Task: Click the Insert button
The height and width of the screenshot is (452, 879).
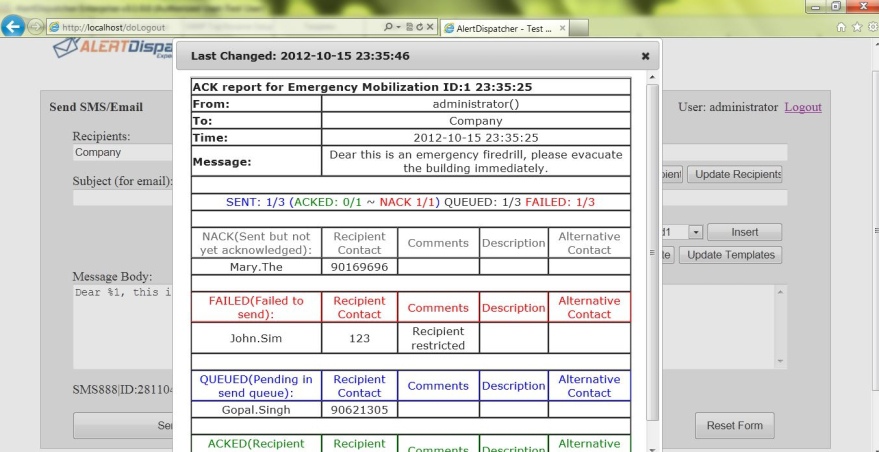Action: point(744,232)
